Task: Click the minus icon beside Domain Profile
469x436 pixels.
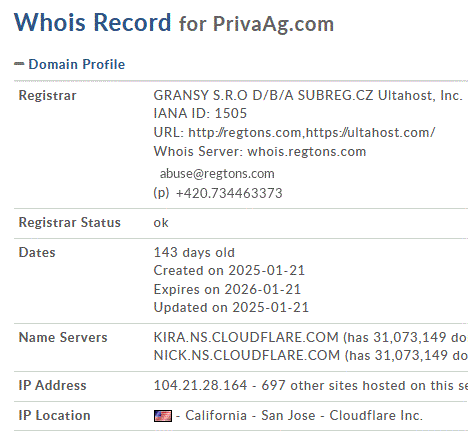Action: 19,64
